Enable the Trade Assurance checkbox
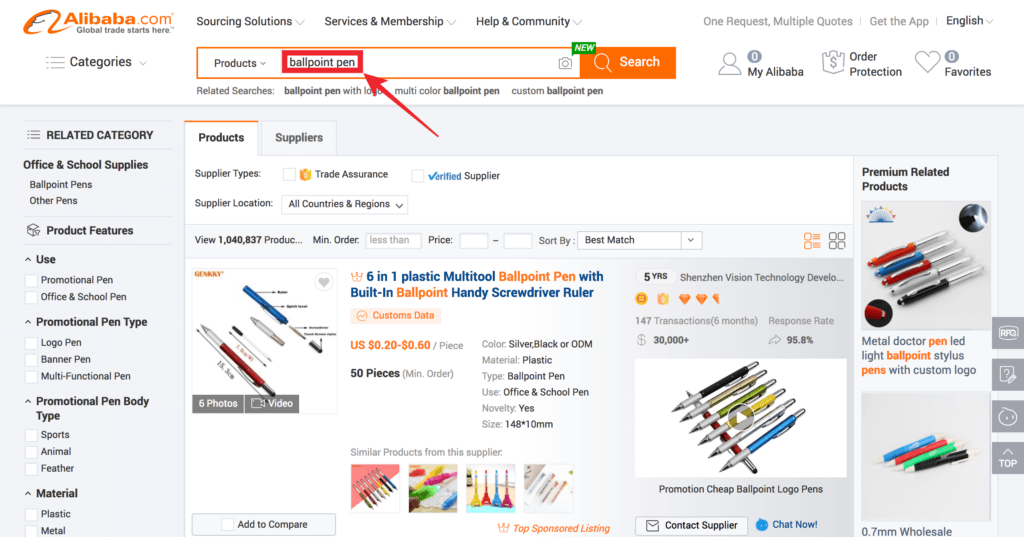This screenshot has height=537, width=1024. (289, 174)
